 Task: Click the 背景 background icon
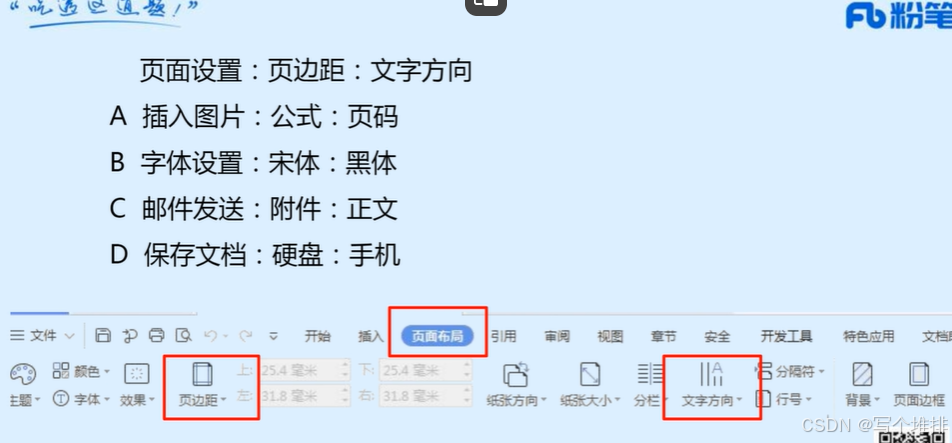(x=862, y=374)
